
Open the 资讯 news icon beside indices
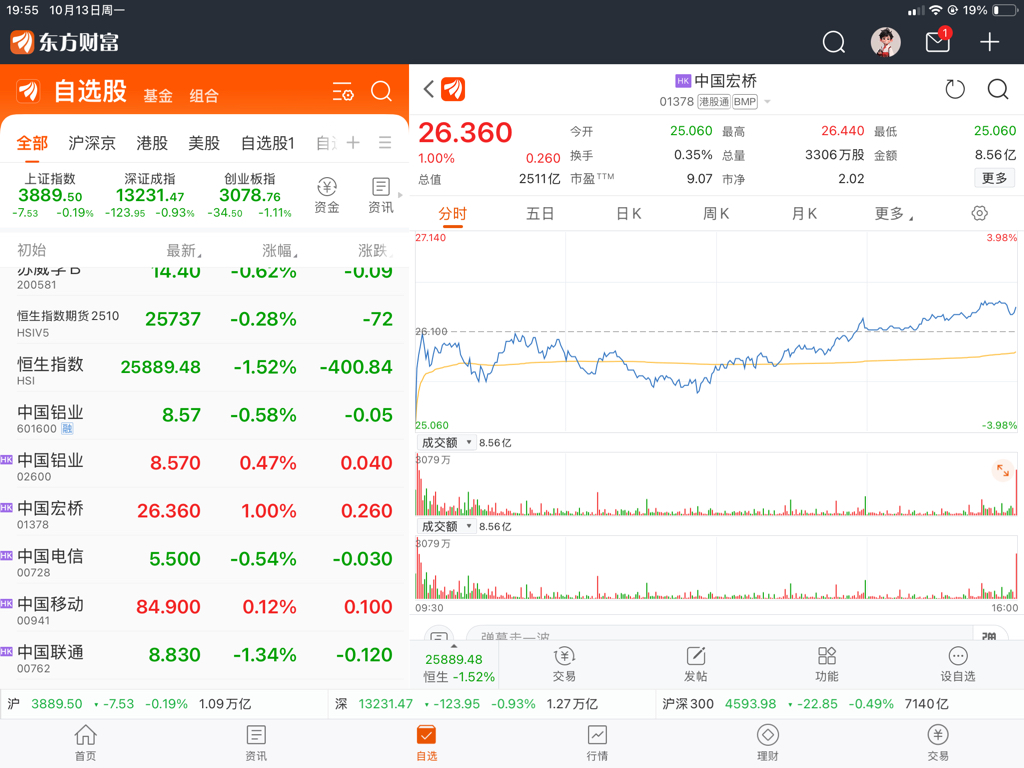[x=381, y=195]
